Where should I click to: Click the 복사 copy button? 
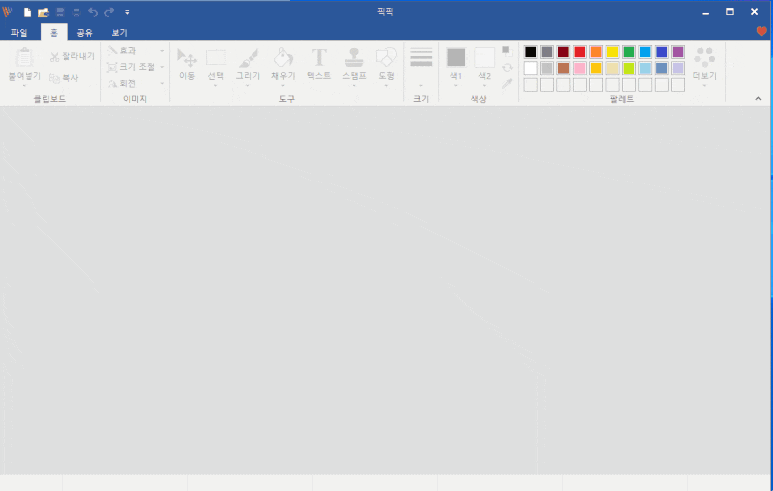[x=64, y=78]
